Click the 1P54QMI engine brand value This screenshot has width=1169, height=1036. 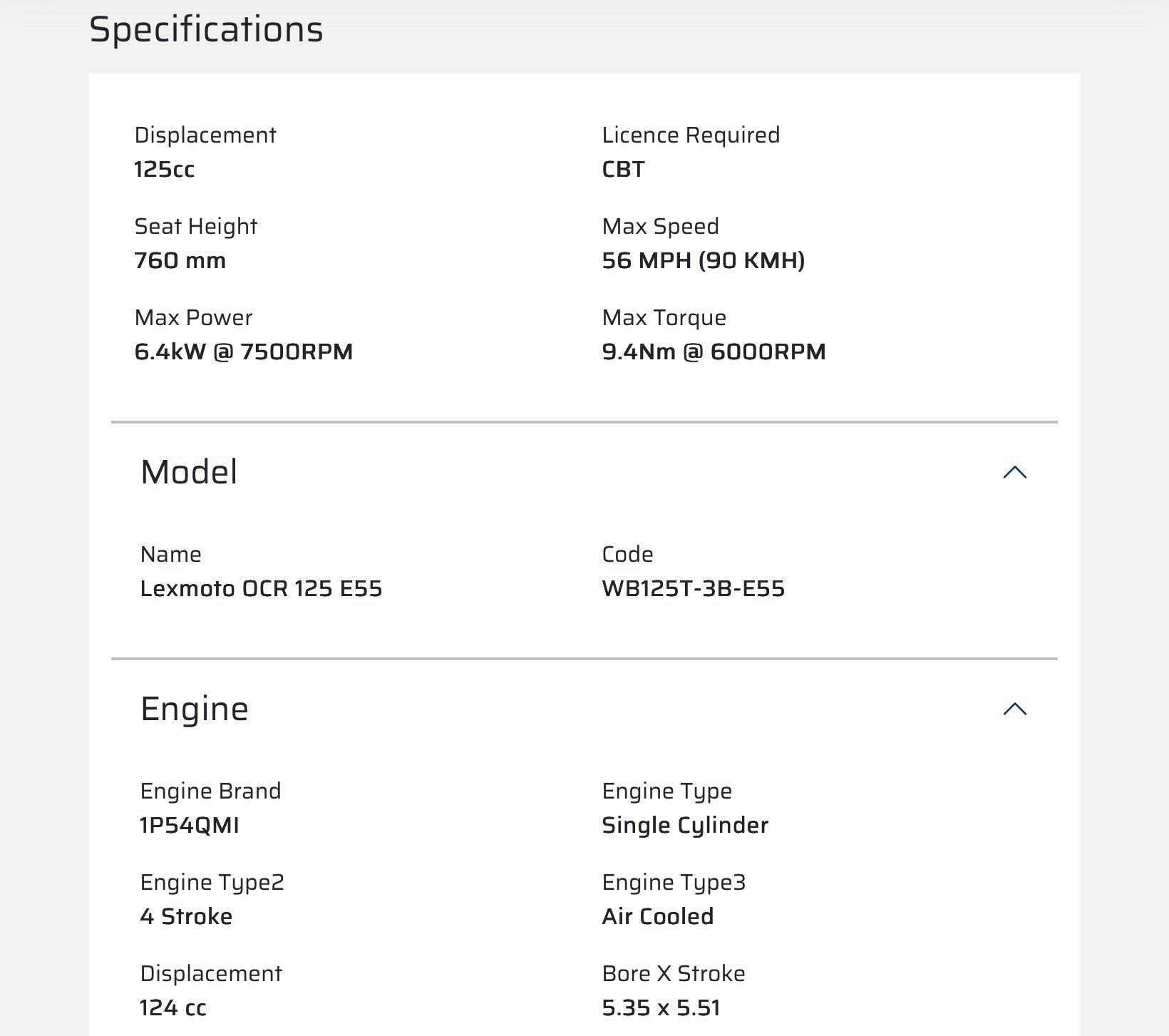coord(190,826)
